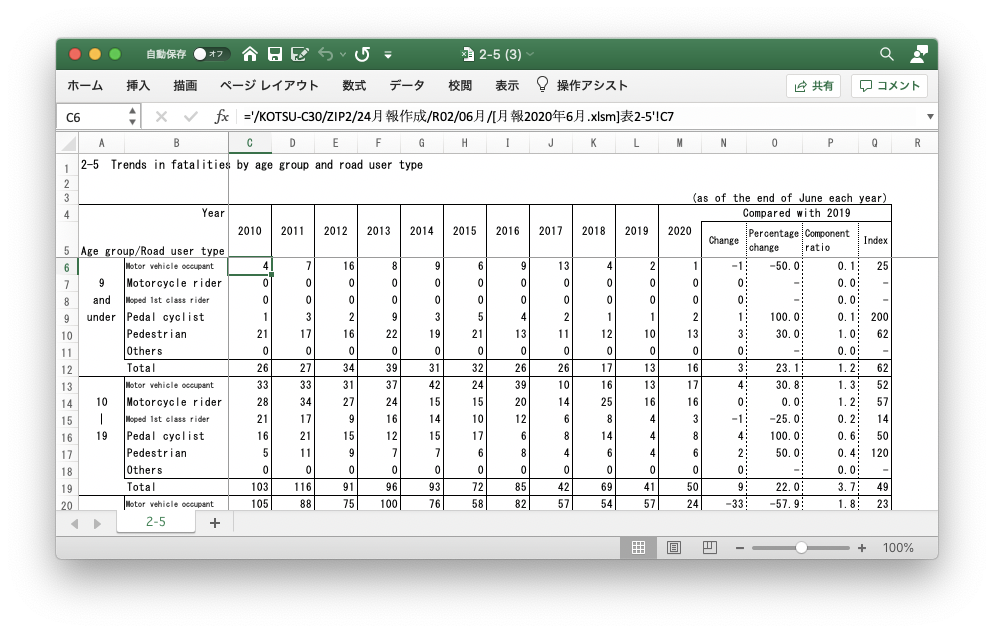The height and width of the screenshot is (633, 994).
Task: Click the zoom out minus button
Action: [740, 548]
